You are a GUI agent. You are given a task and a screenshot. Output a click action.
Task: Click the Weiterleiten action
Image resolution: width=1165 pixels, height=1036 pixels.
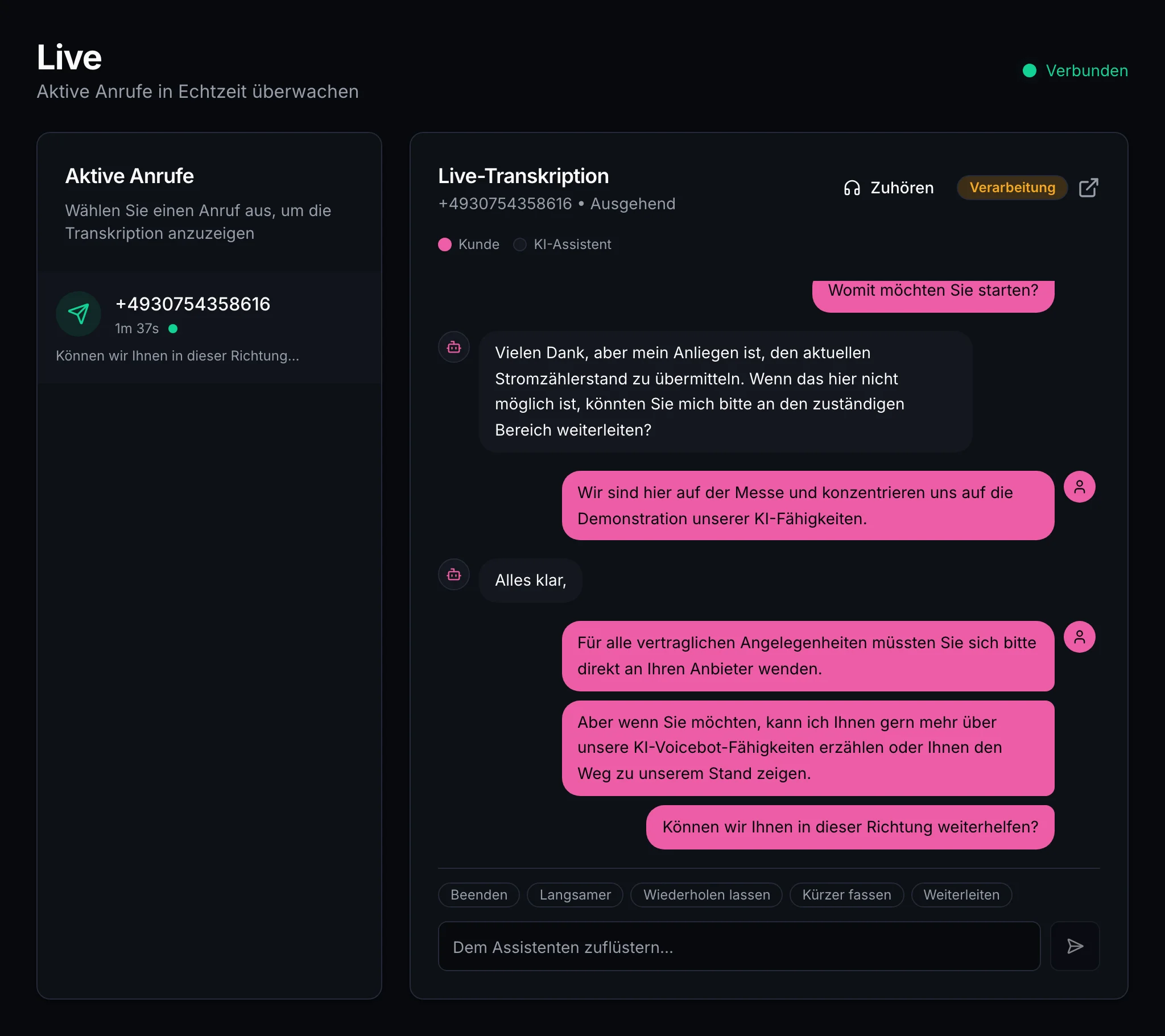961,894
